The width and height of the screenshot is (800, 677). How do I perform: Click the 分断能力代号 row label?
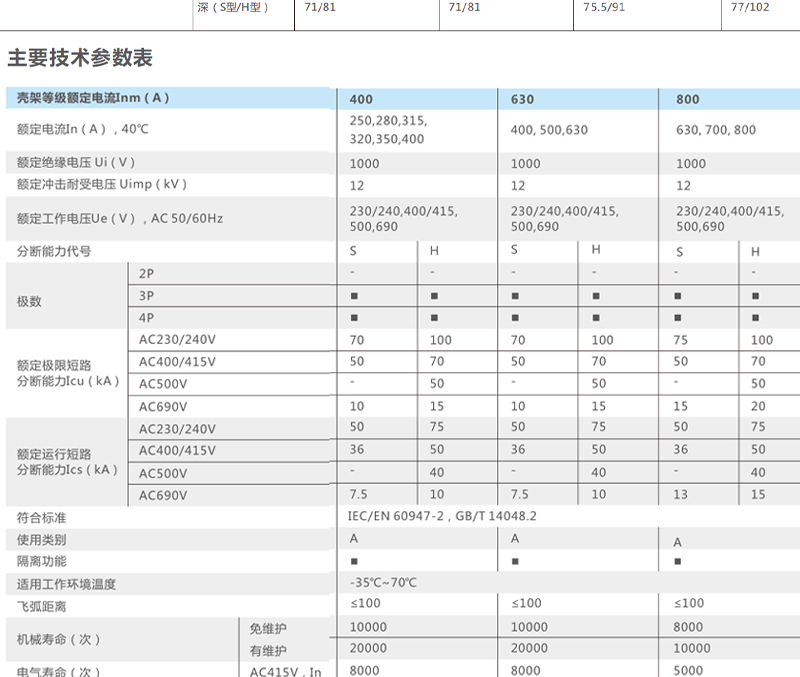[54, 252]
